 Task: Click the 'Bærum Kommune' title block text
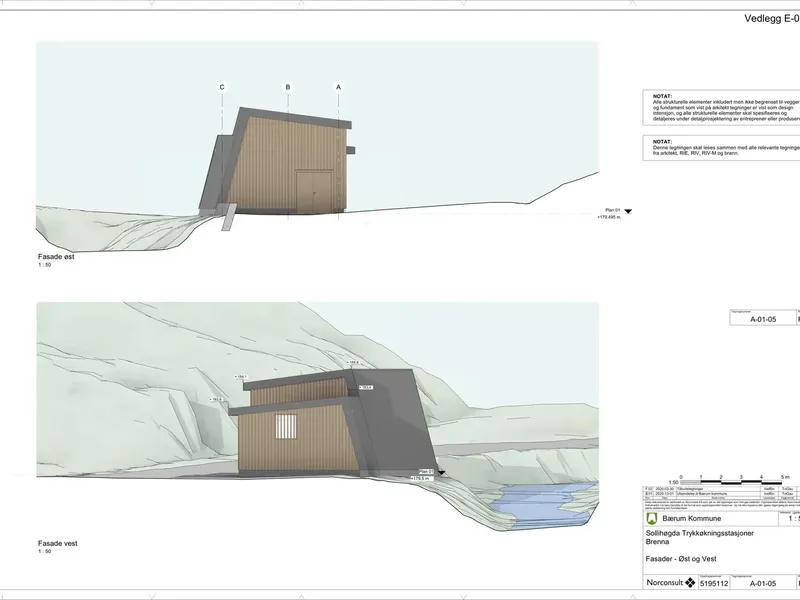tap(692, 518)
